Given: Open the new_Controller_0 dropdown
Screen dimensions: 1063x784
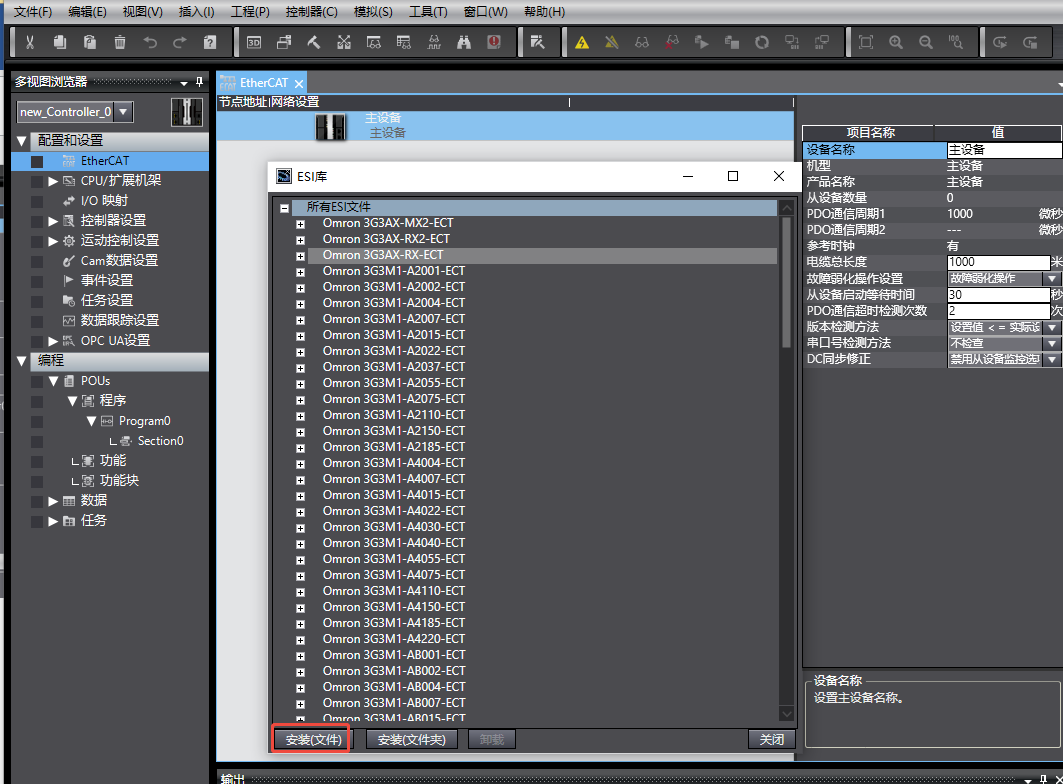Looking at the screenshot, I should [x=125, y=112].
